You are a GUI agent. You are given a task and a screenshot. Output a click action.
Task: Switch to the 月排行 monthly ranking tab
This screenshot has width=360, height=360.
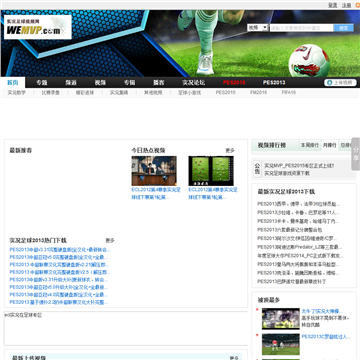point(329,145)
